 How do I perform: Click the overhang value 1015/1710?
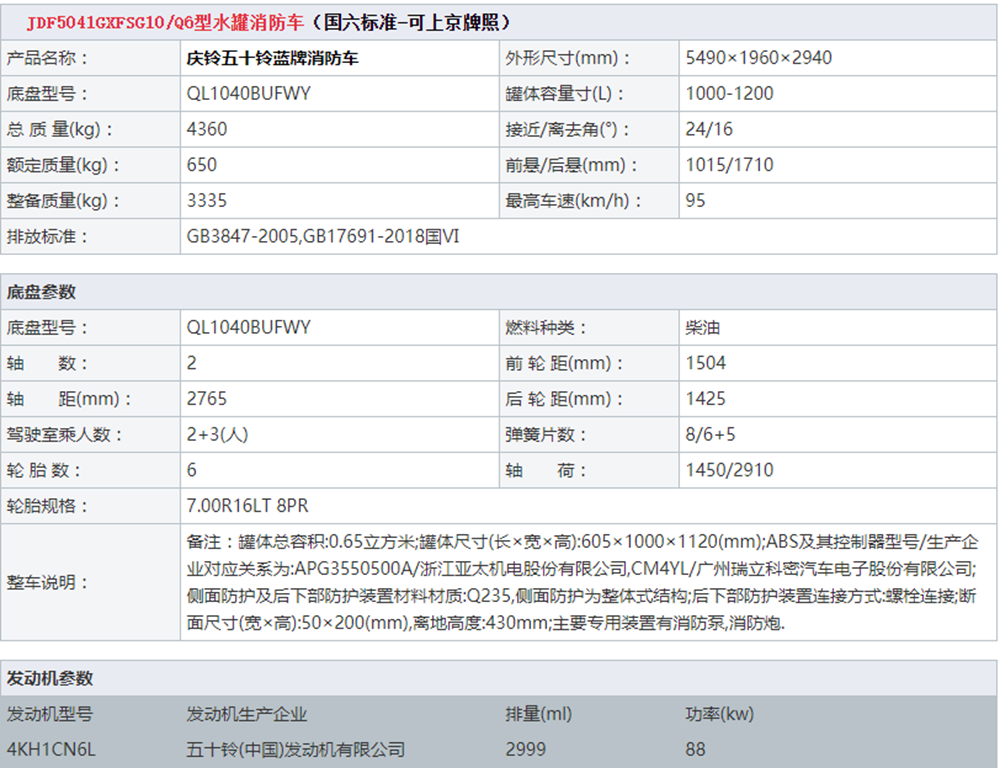click(729, 165)
